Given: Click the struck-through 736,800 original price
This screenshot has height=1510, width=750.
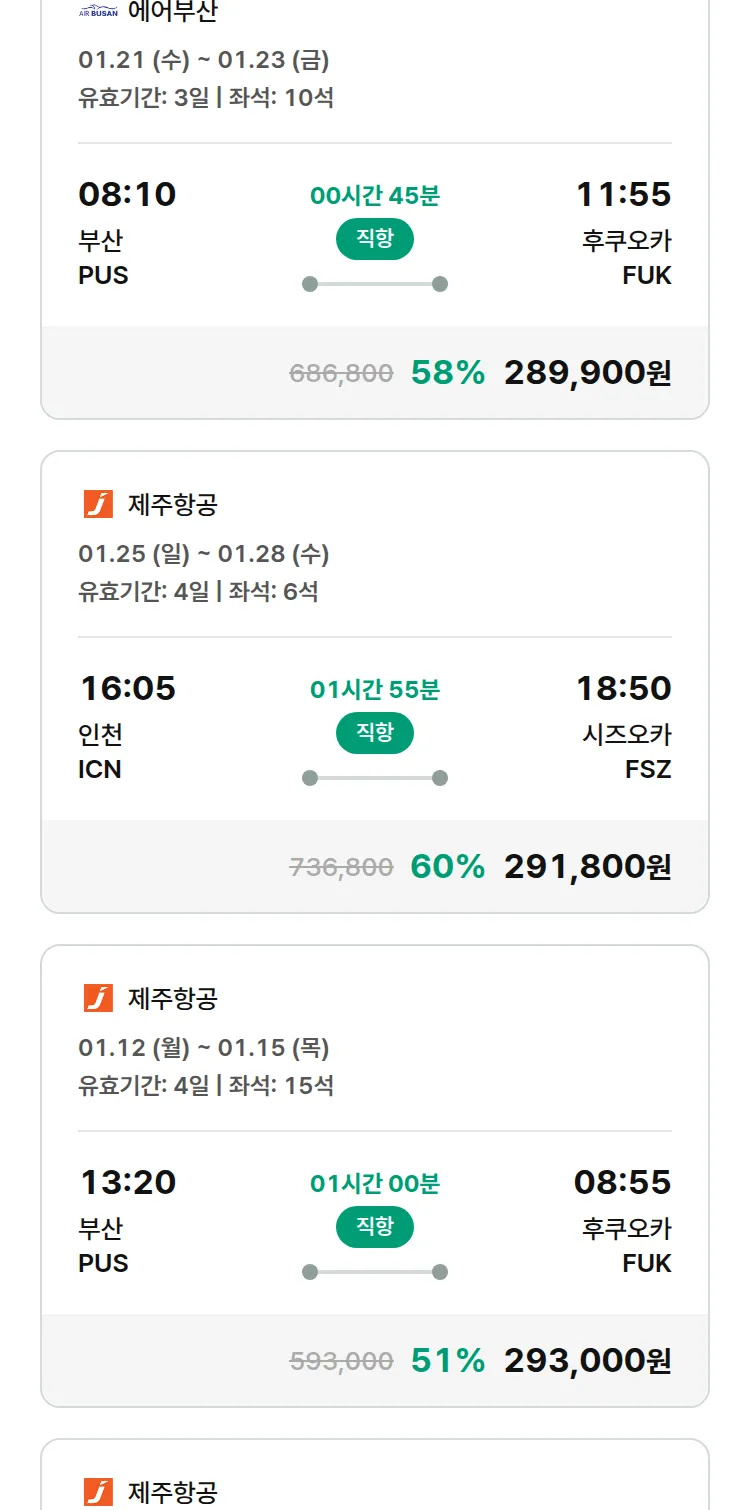Looking at the screenshot, I should (341, 868).
